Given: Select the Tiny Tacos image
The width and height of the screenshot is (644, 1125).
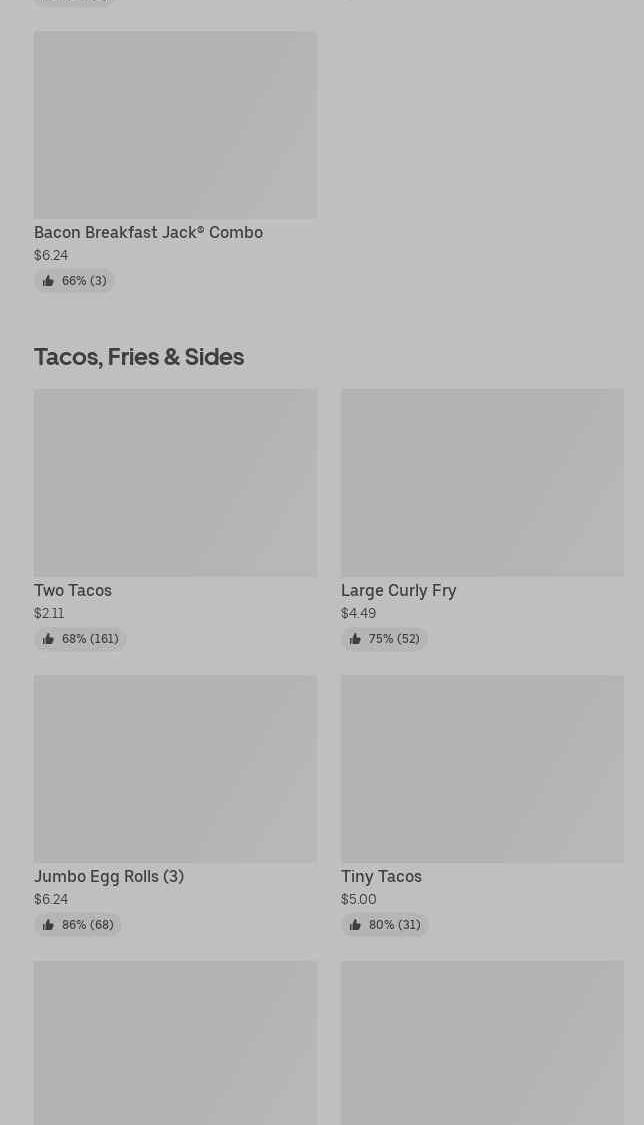Looking at the screenshot, I should [x=482, y=768].
